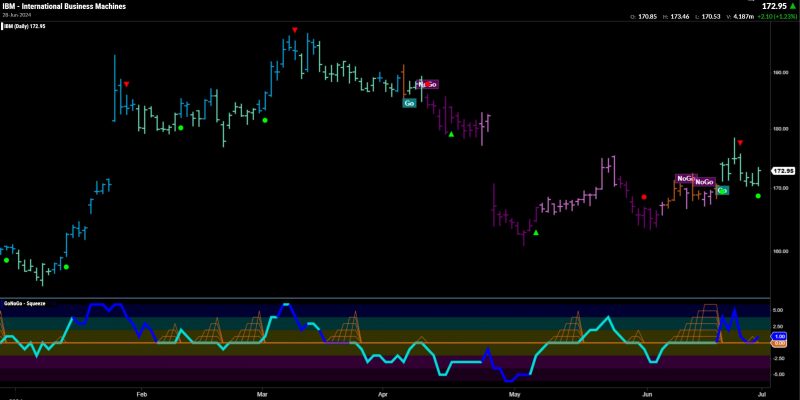Click the 'GoNoGo - Squeeze' indicator label
800x400 pixels.
tap(24, 303)
